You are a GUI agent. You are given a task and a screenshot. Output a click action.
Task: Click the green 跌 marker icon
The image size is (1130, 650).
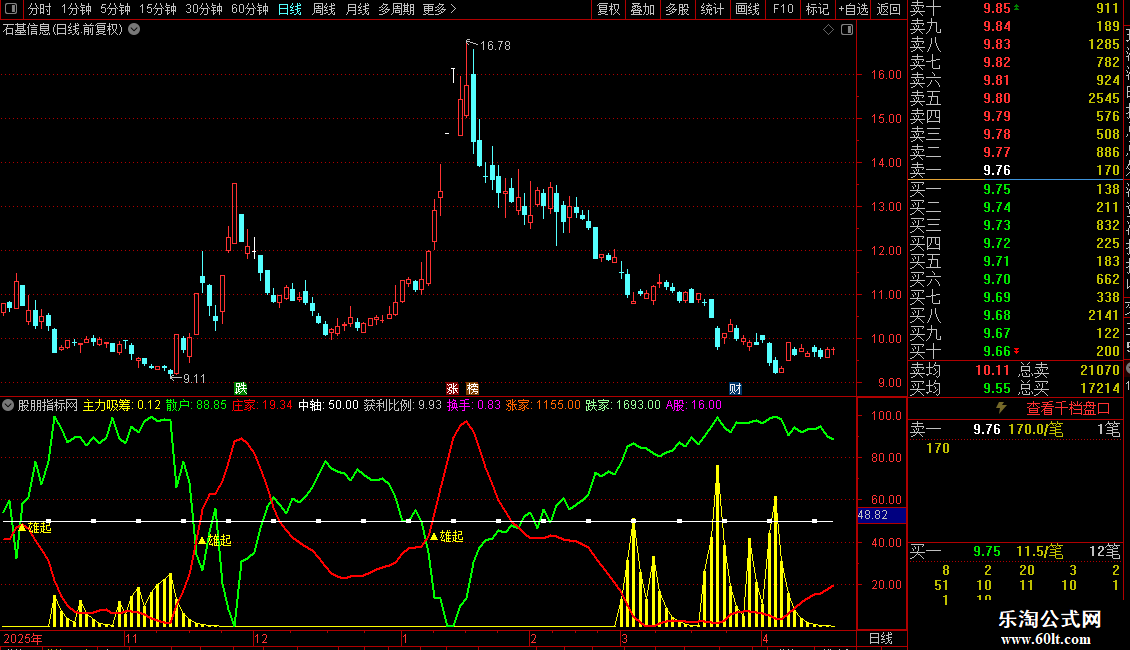tap(240, 388)
